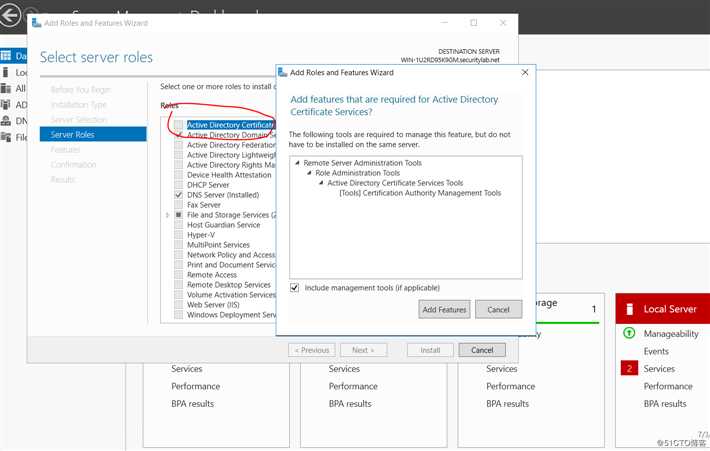Click the Server Manager back arrow icon
Image resolution: width=710 pixels, height=451 pixels.
(10, 15)
